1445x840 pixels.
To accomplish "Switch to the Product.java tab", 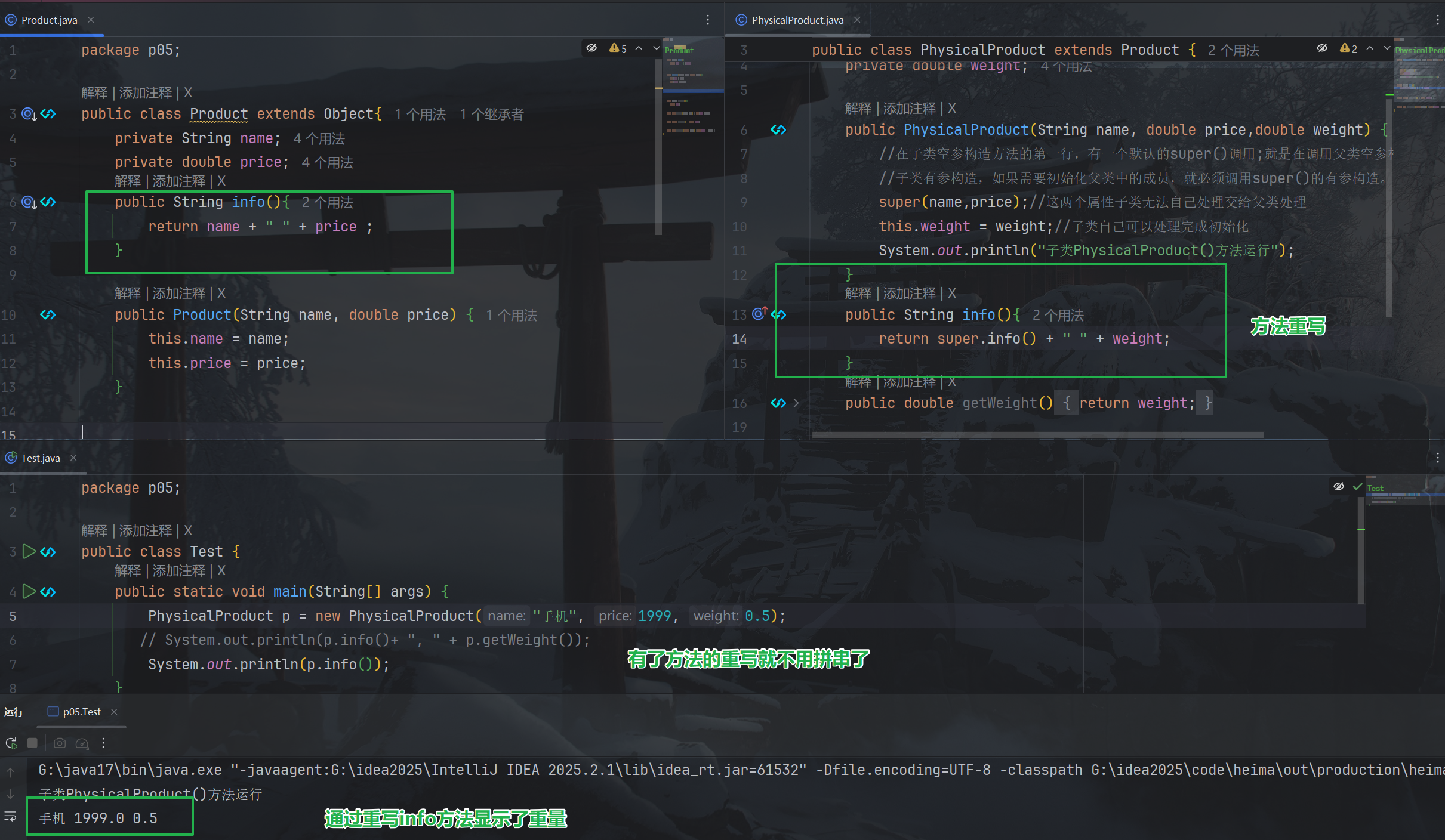I will click(x=49, y=20).
